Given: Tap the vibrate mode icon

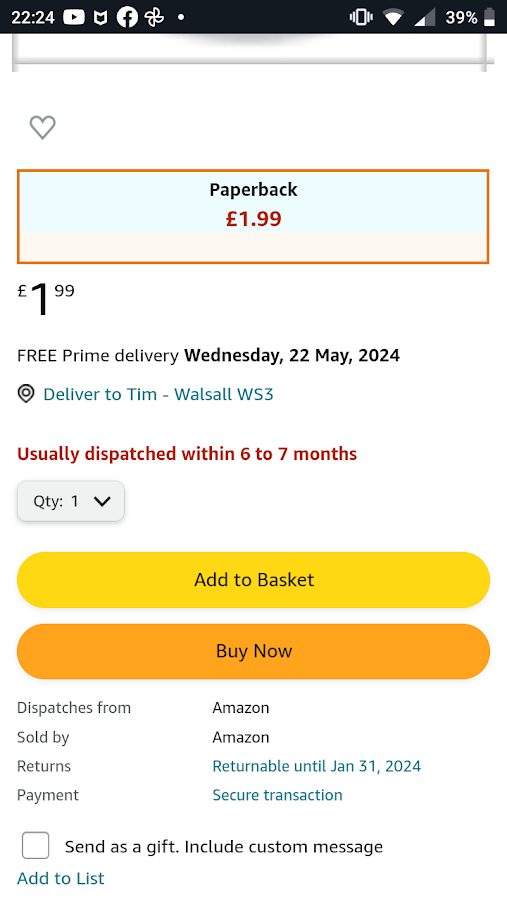Looking at the screenshot, I should point(361,18).
